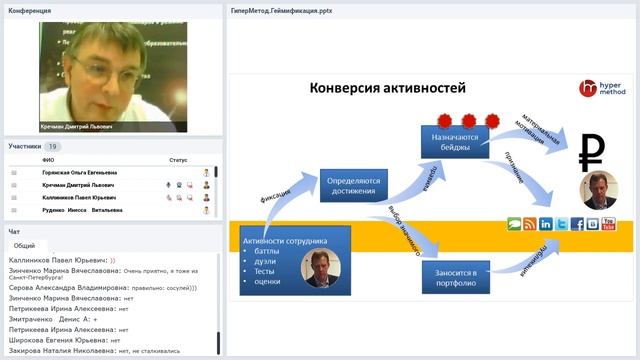Click the Участники panel header
This screenshot has width=640, height=360.
(24, 146)
